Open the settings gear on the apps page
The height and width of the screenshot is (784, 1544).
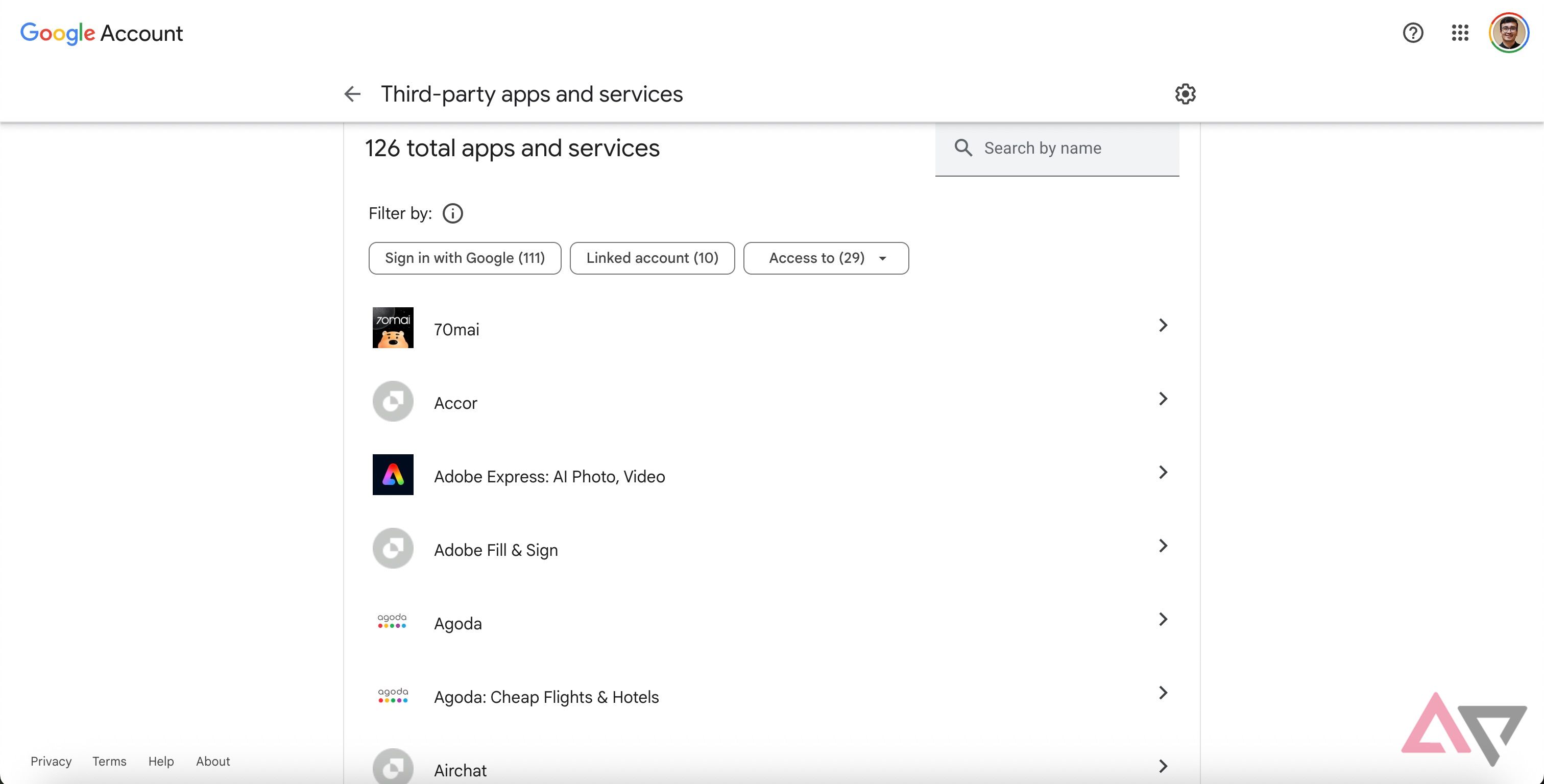pos(1186,94)
